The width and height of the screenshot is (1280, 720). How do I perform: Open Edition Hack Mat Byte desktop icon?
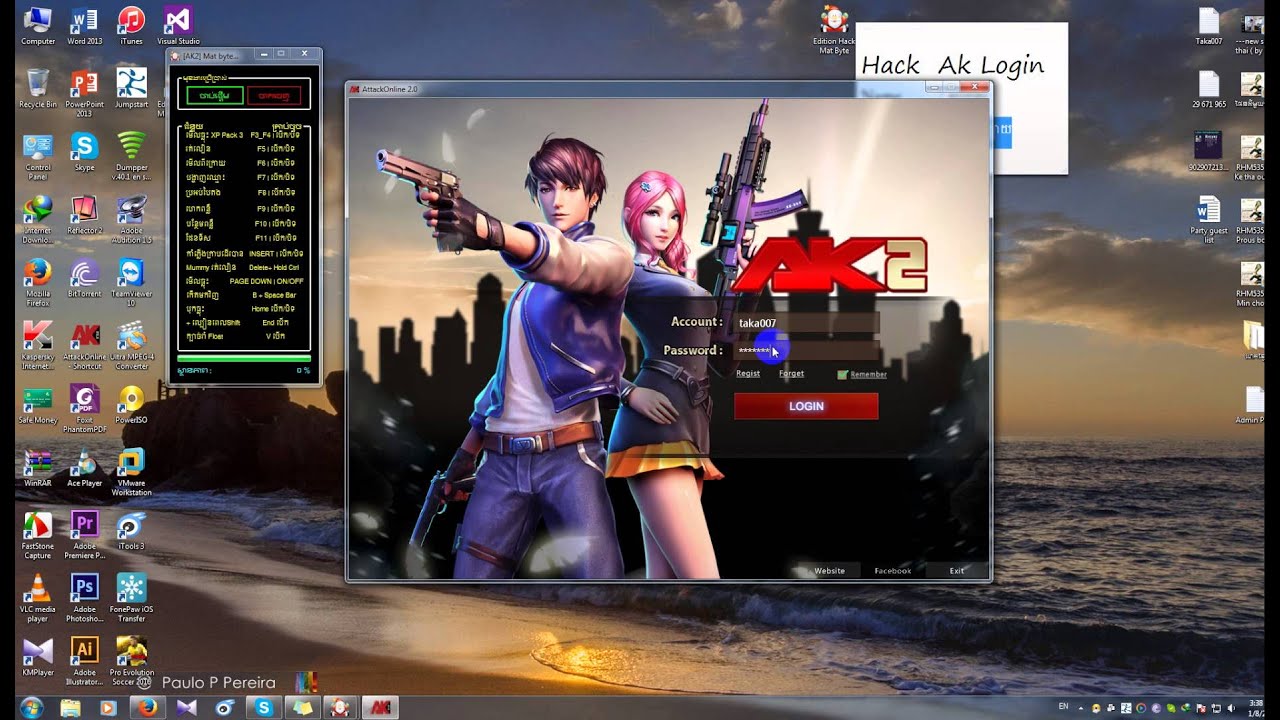[833, 30]
